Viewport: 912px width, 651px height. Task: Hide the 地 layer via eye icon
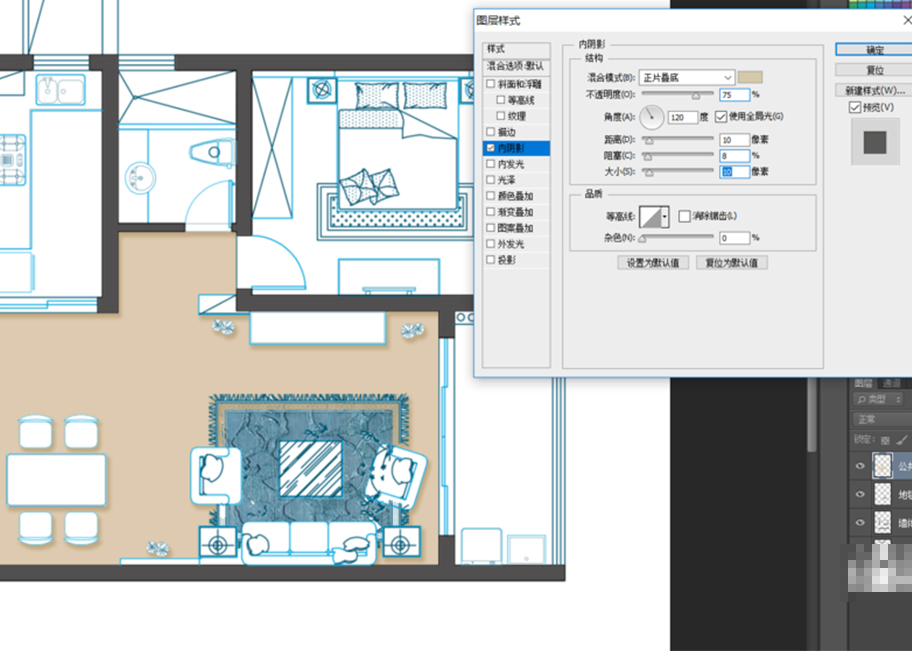[x=860, y=495]
